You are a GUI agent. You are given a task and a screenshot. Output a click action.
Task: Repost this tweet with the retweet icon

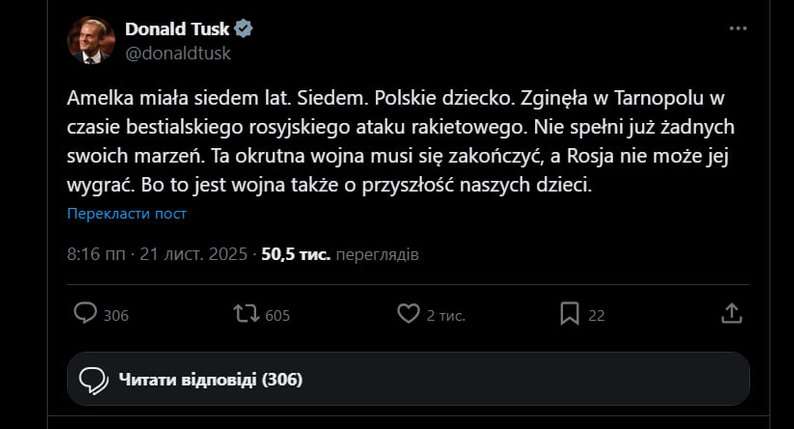tap(244, 314)
